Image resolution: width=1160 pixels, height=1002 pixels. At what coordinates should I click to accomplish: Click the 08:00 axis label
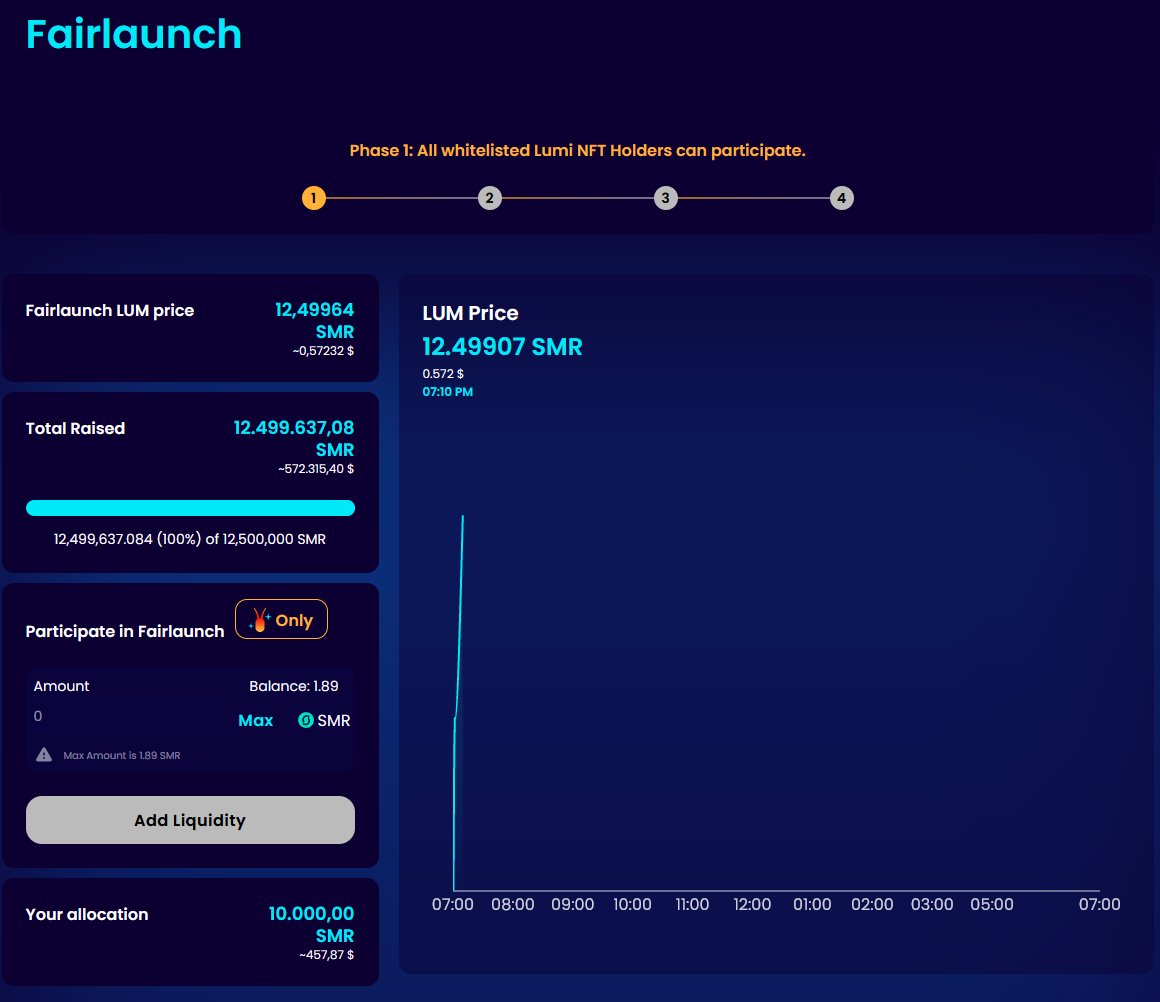coord(513,904)
